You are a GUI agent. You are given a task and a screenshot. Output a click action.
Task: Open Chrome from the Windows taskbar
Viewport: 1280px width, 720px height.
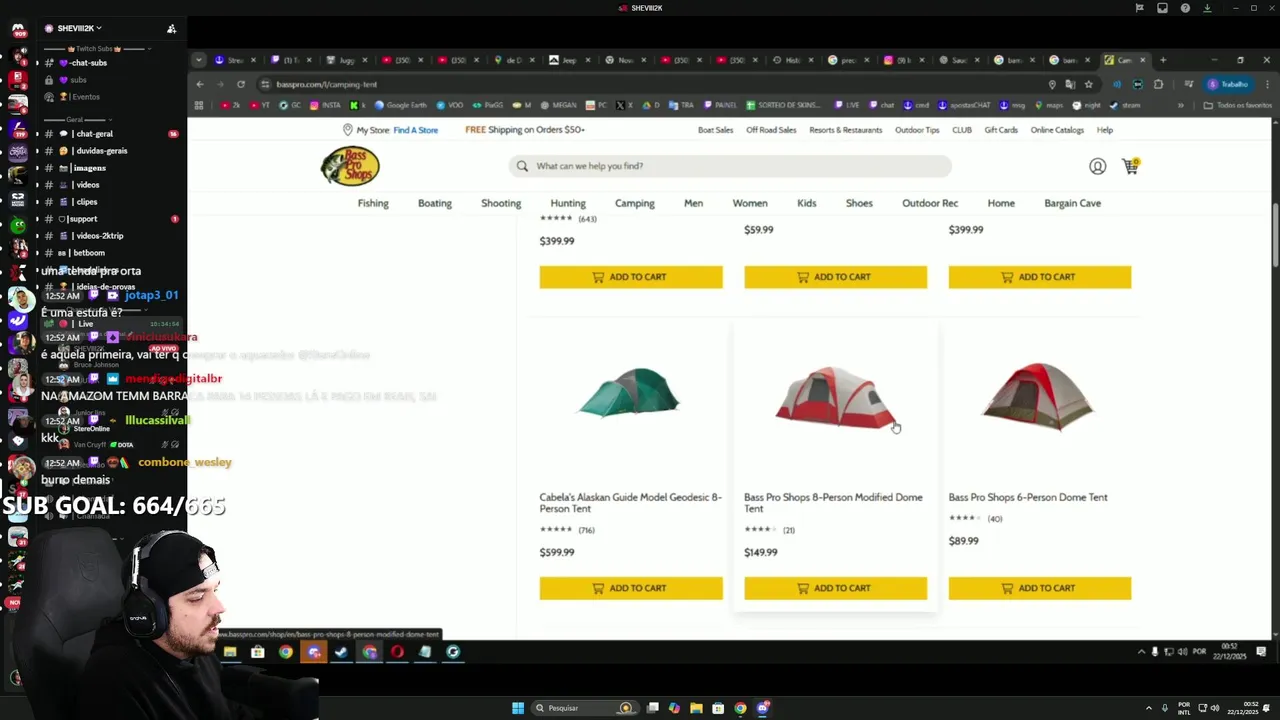coord(740,708)
